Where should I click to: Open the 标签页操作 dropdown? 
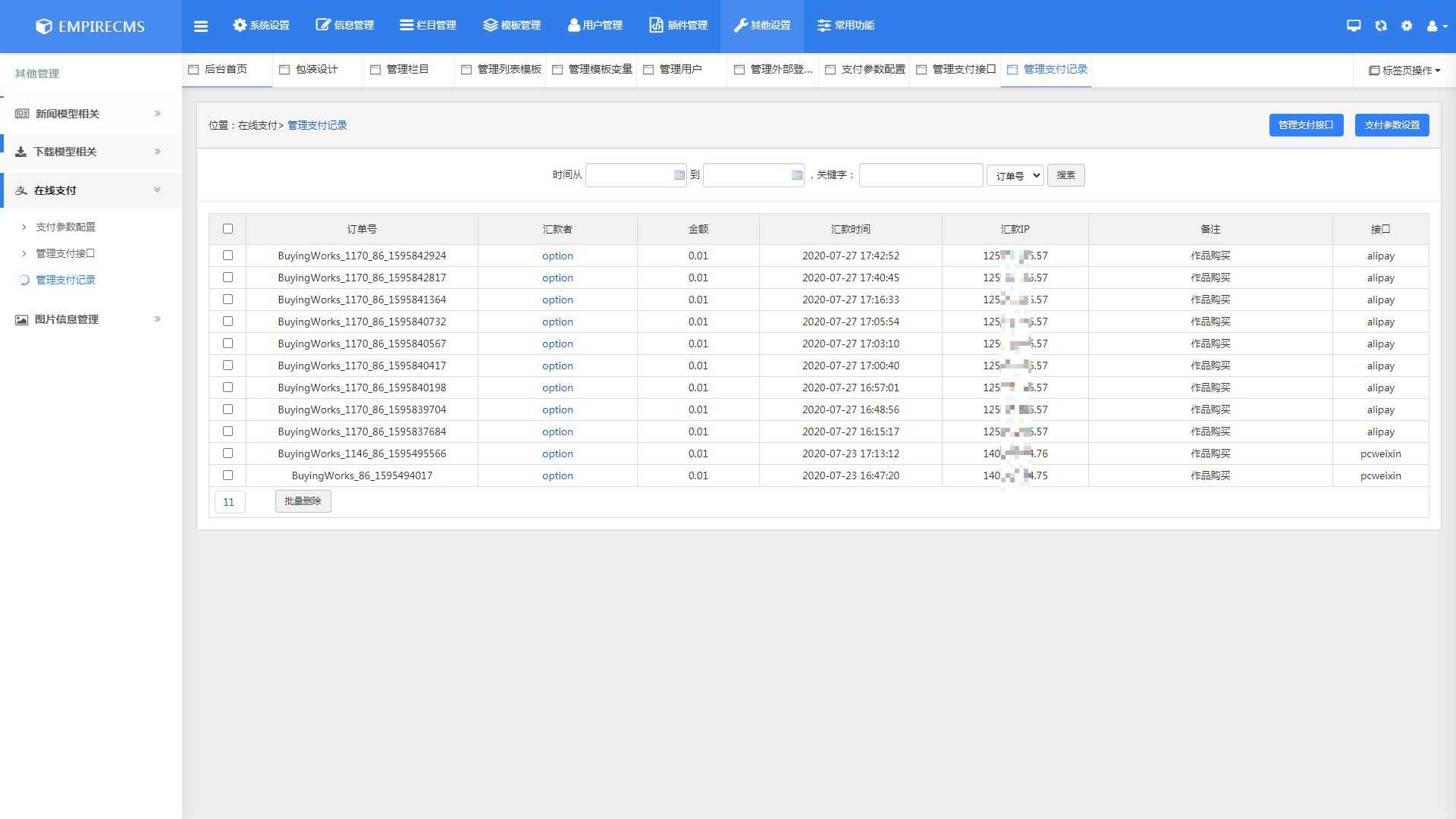[x=1404, y=70]
